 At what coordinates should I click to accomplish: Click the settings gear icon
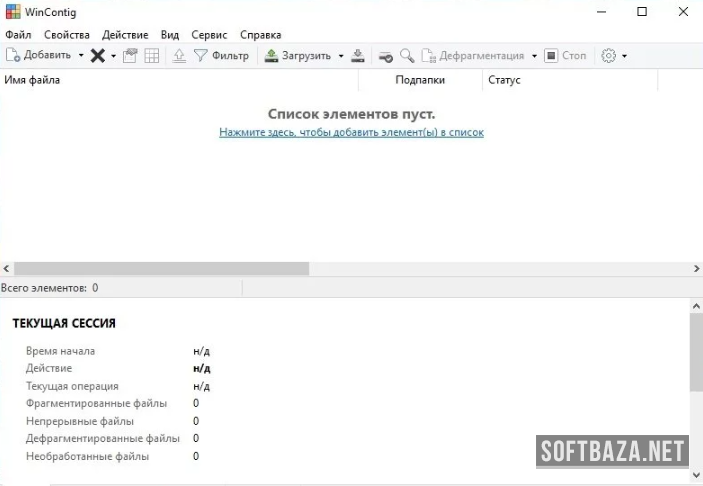coord(608,56)
